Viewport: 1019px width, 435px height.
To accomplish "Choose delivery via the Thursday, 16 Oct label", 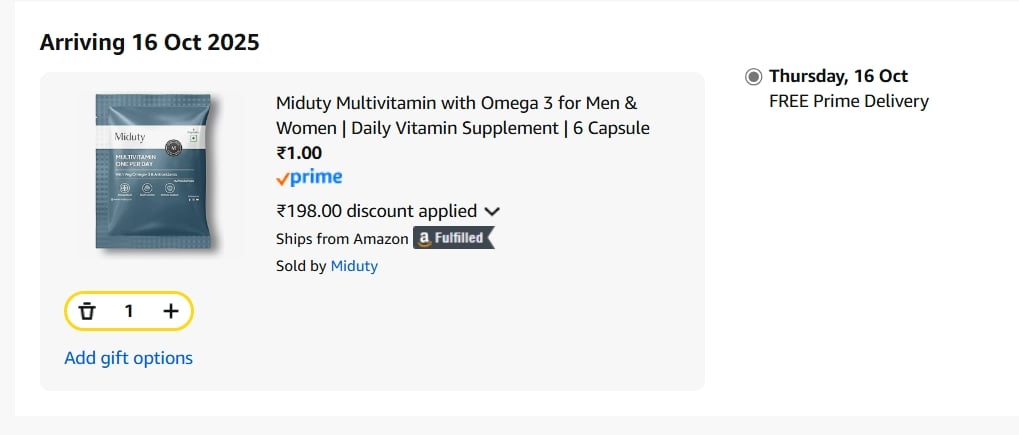I will [838, 76].
